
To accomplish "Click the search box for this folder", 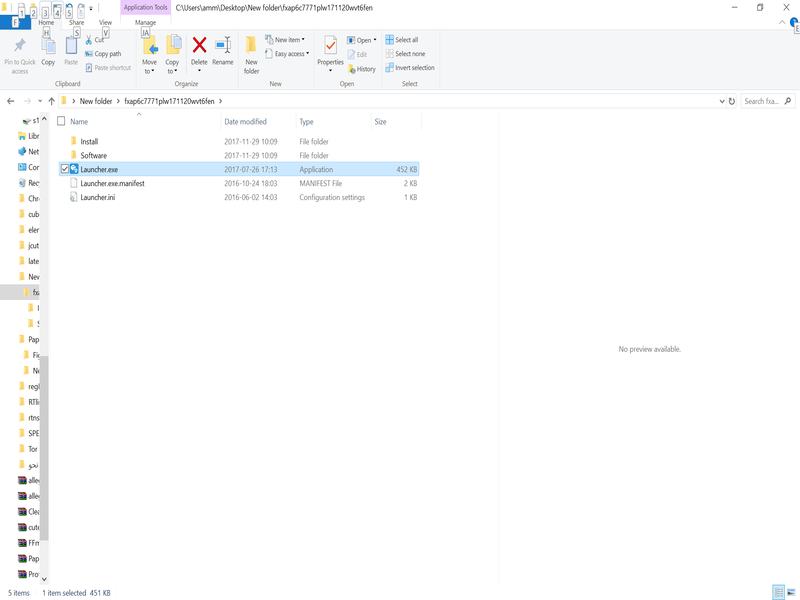I will pos(766,101).
